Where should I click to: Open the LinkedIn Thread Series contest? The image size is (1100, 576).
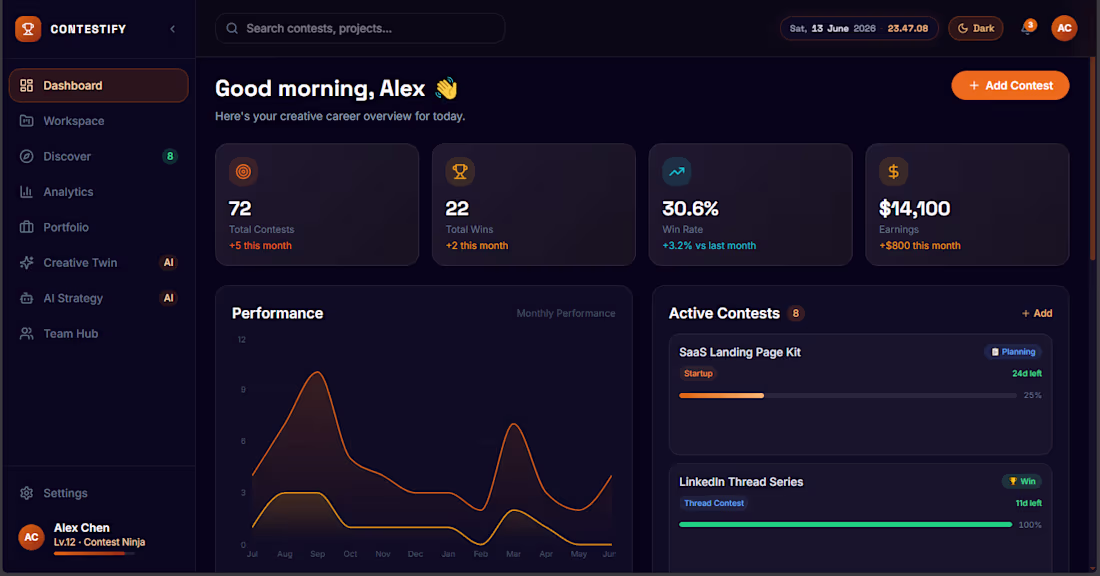pyautogui.click(x=860, y=518)
